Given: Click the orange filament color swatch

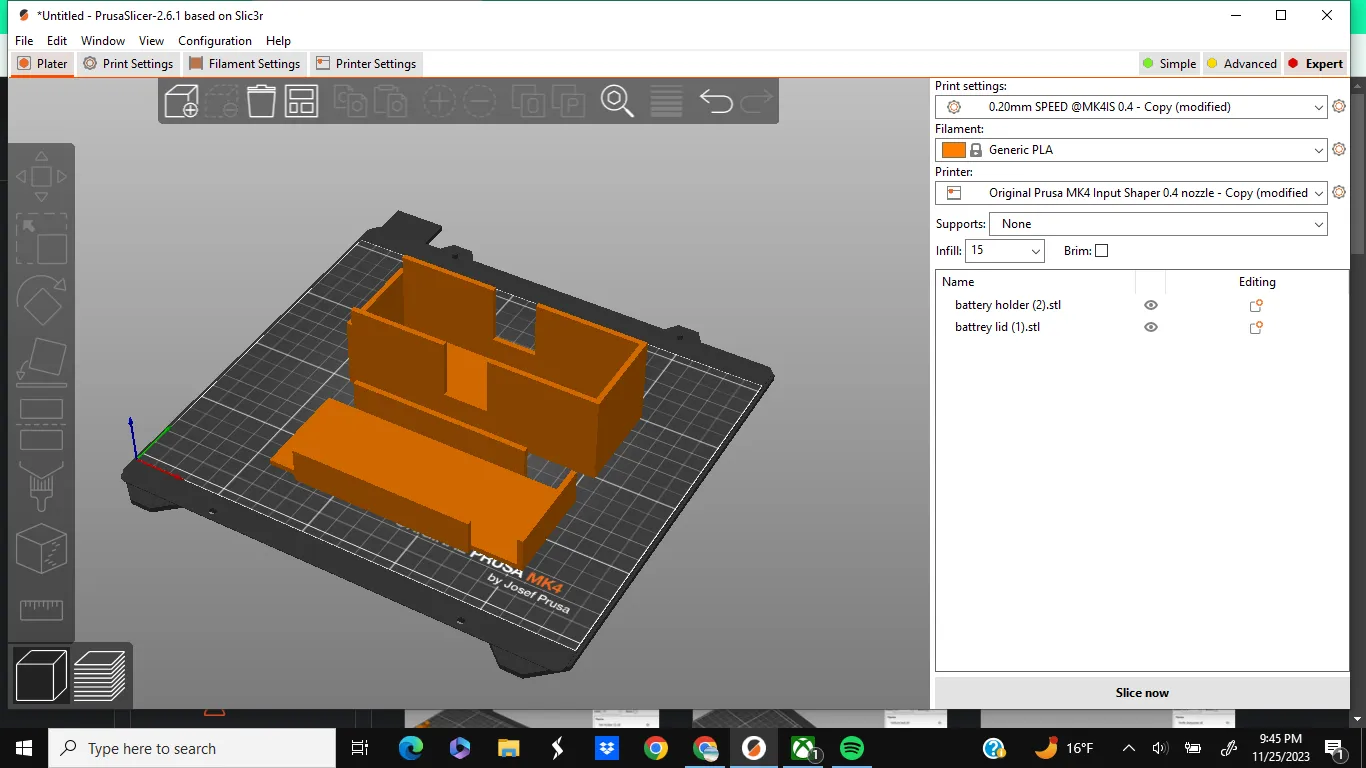Looking at the screenshot, I should (x=953, y=150).
